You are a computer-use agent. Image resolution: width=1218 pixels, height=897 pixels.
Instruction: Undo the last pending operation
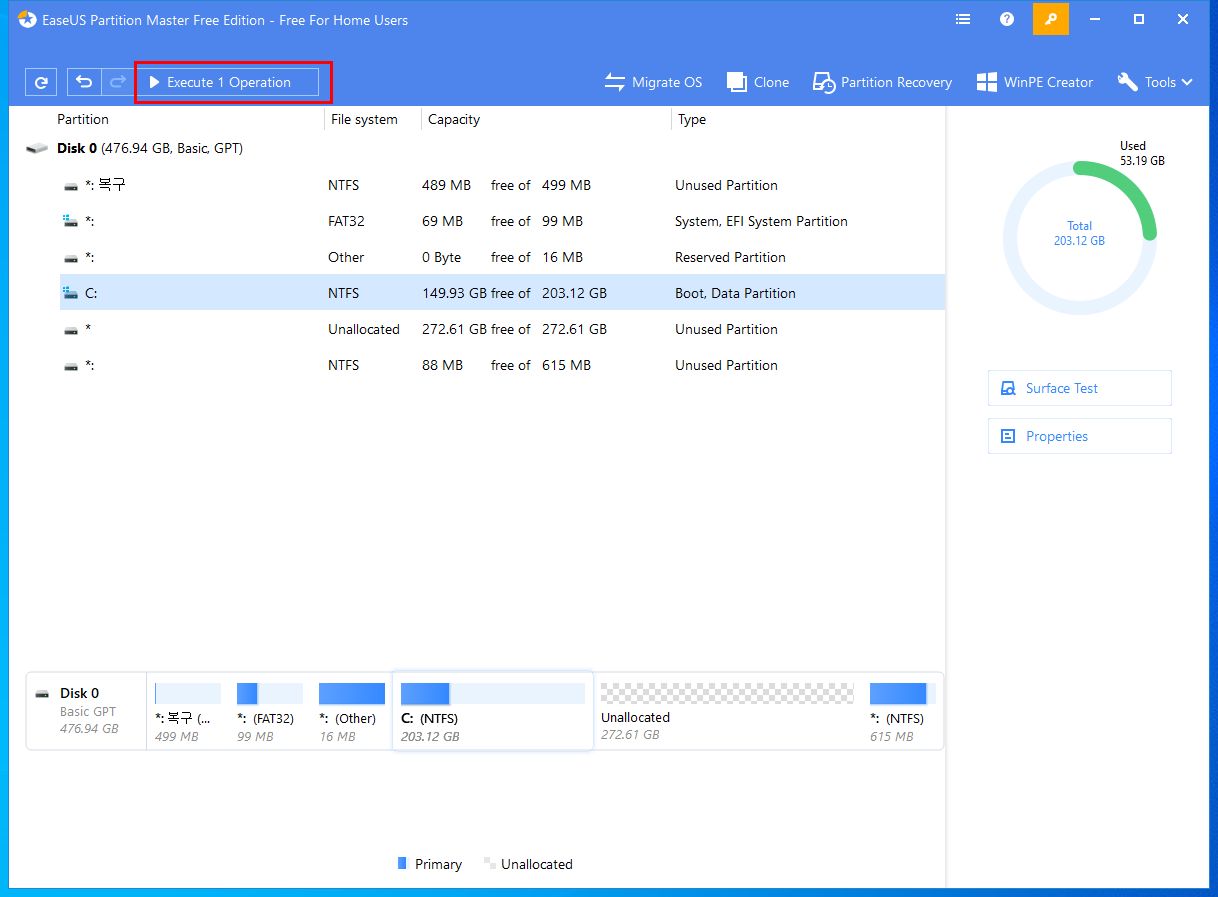click(84, 82)
